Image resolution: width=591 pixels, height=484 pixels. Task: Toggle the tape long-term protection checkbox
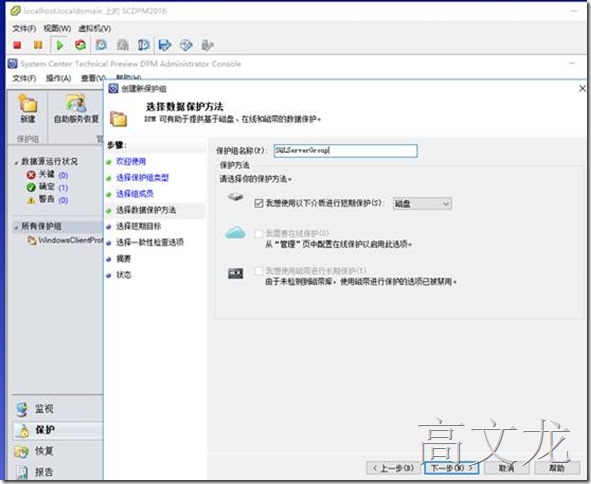click(x=259, y=271)
